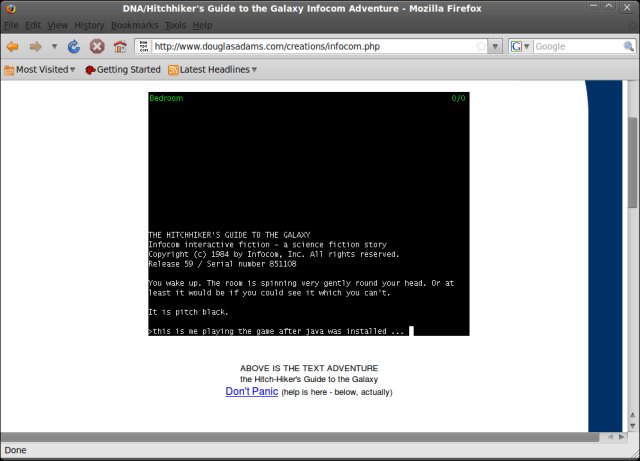Click the 'ABOVE IS THE TEXT ADVENTURE' heading
The height and width of the screenshot is (461, 640).
[309, 368]
